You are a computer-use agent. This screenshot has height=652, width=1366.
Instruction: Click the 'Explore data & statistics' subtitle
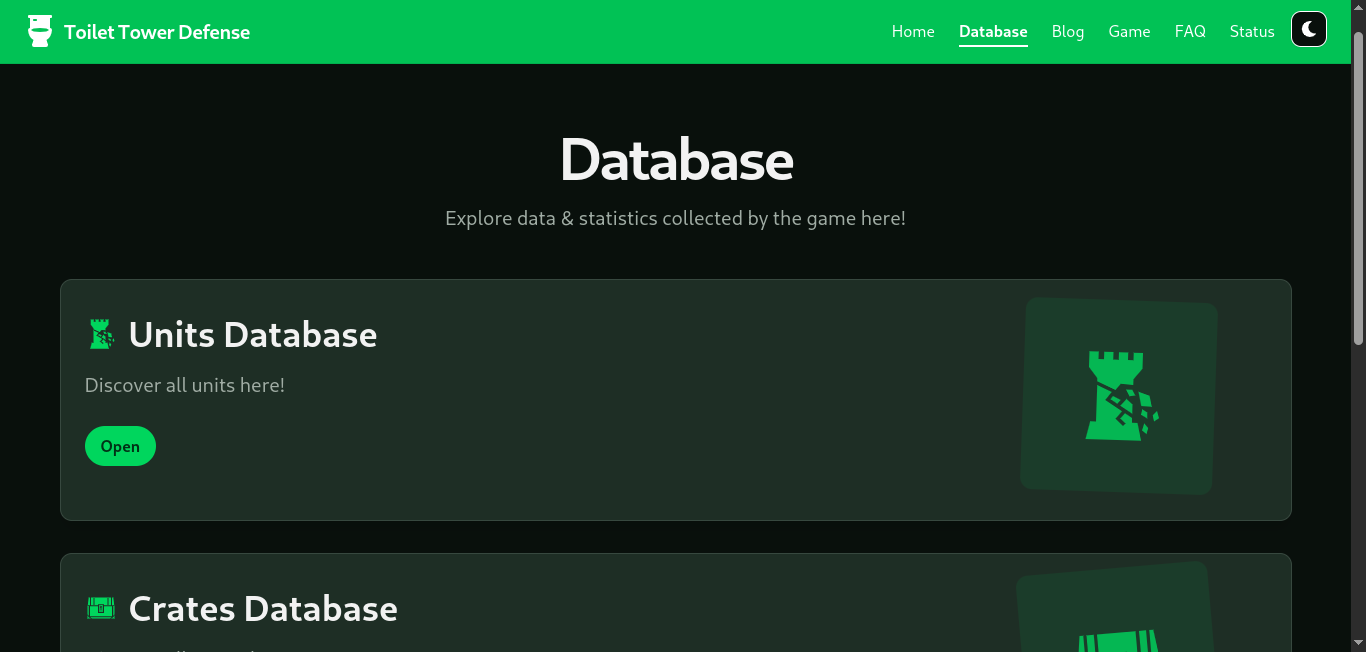pos(676,218)
